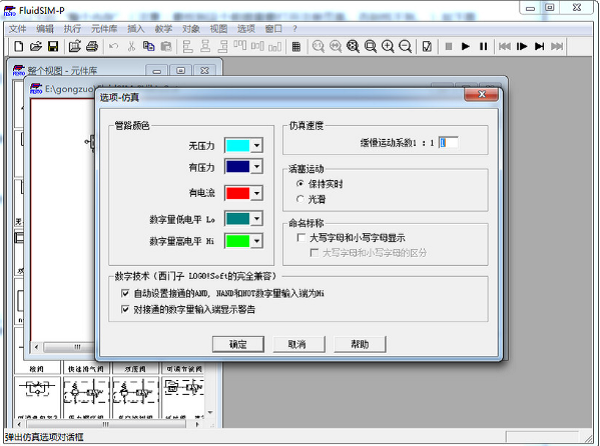Click the 取消 button
The height and width of the screenshot is (446, 600).
pyautogui.click(x=297, y=343)
